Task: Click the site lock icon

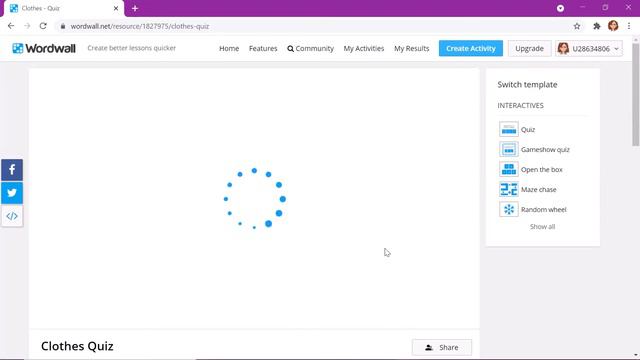Action: point(62,26)
